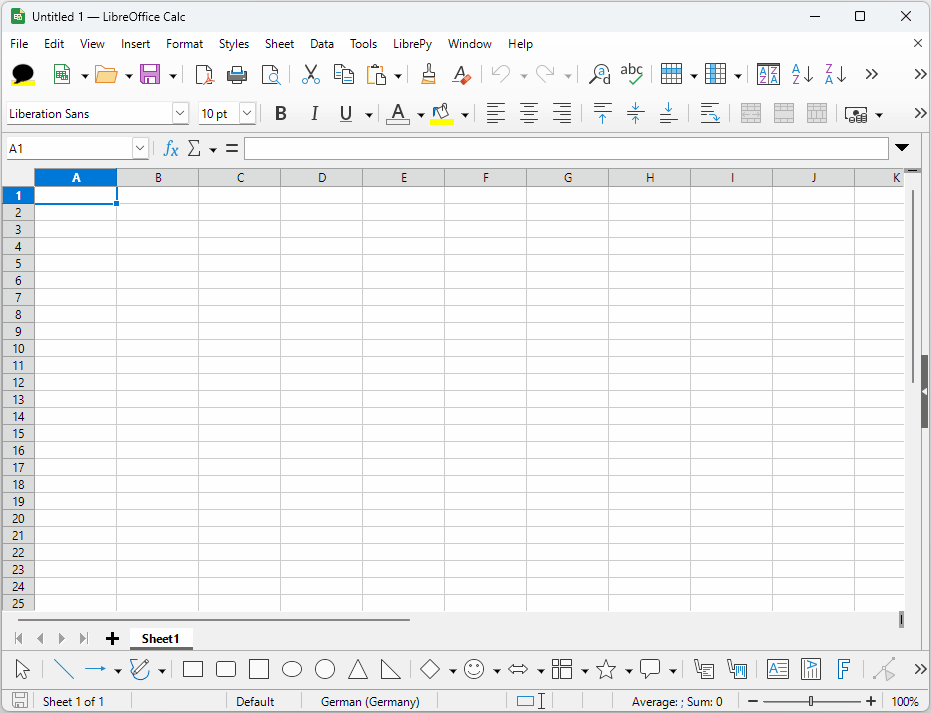Toggle Align Right text alignment
Screen dimensions: 931x713
tap(562, 113)
